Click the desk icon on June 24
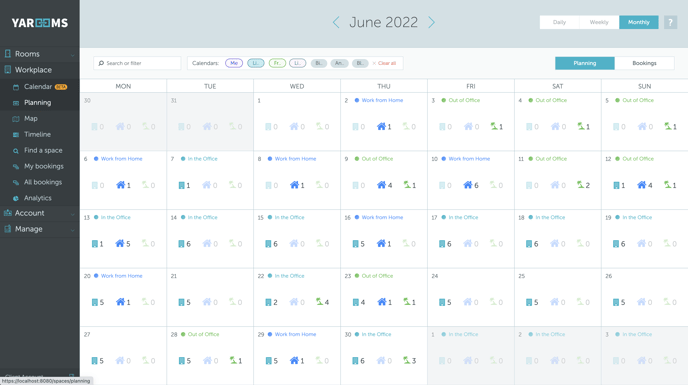 (442, 302)
